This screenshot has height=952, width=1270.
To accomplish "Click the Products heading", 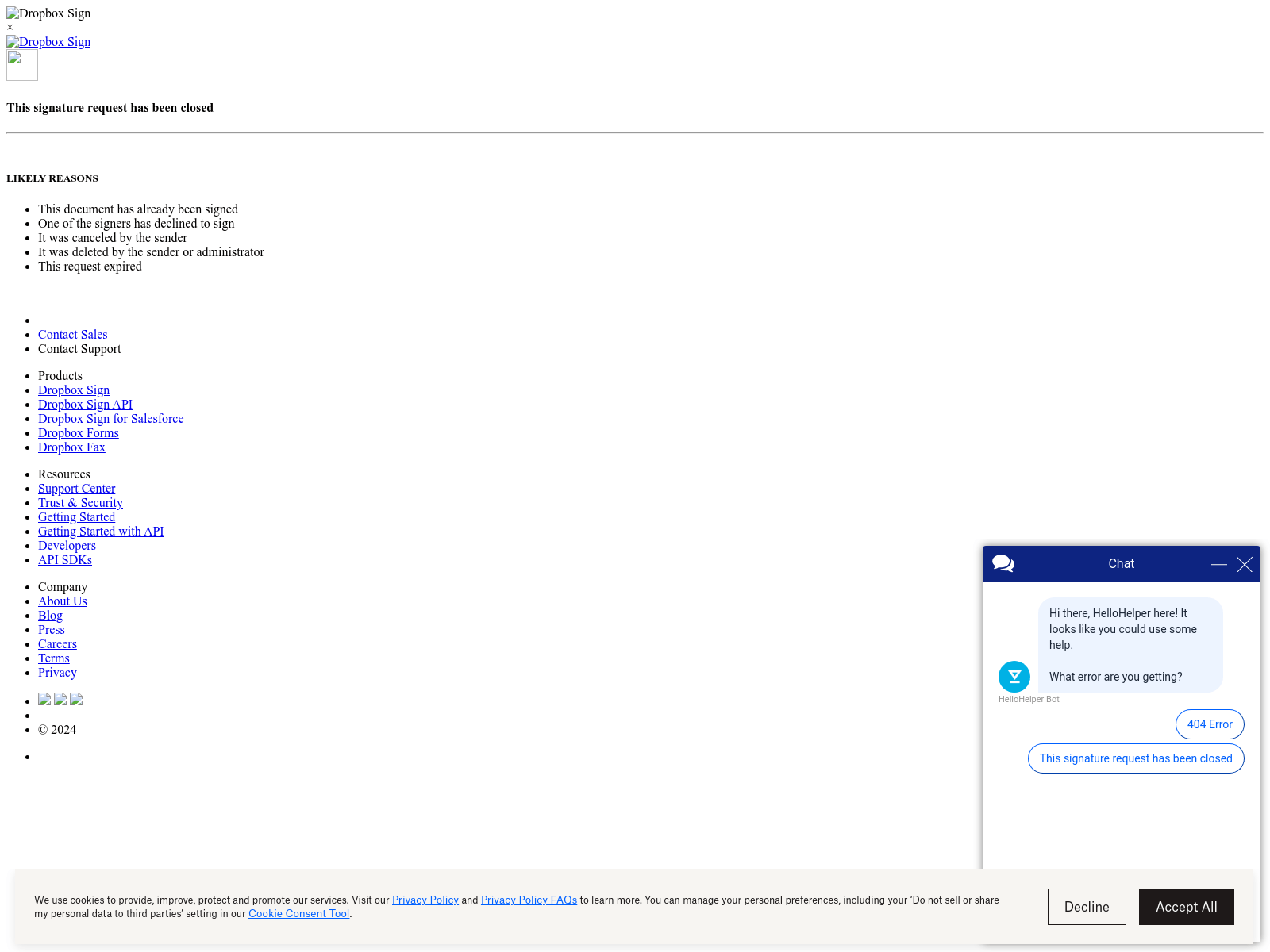I will pos(60,376).
